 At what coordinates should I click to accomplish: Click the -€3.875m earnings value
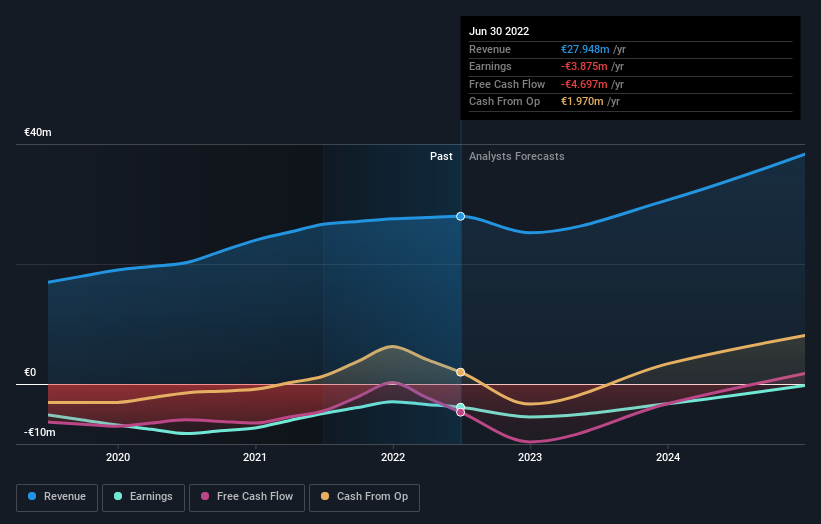tap(584, 66)
